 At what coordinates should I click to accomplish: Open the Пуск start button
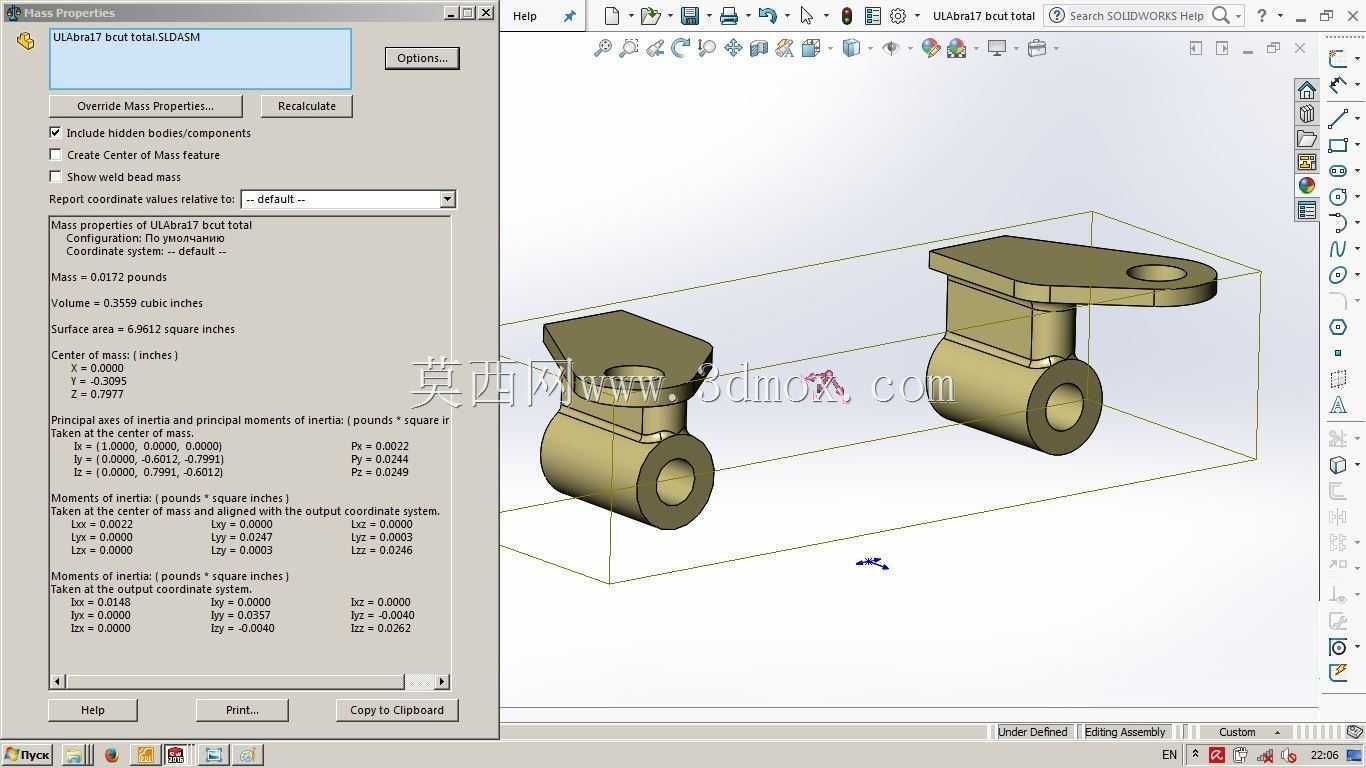click(28, 755)
